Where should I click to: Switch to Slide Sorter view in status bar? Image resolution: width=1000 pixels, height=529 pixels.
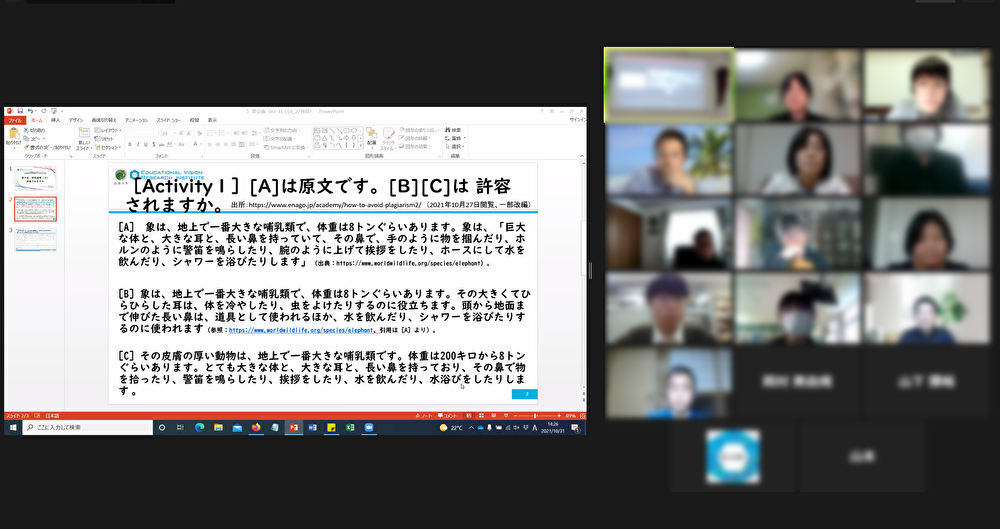pos(482,415)
